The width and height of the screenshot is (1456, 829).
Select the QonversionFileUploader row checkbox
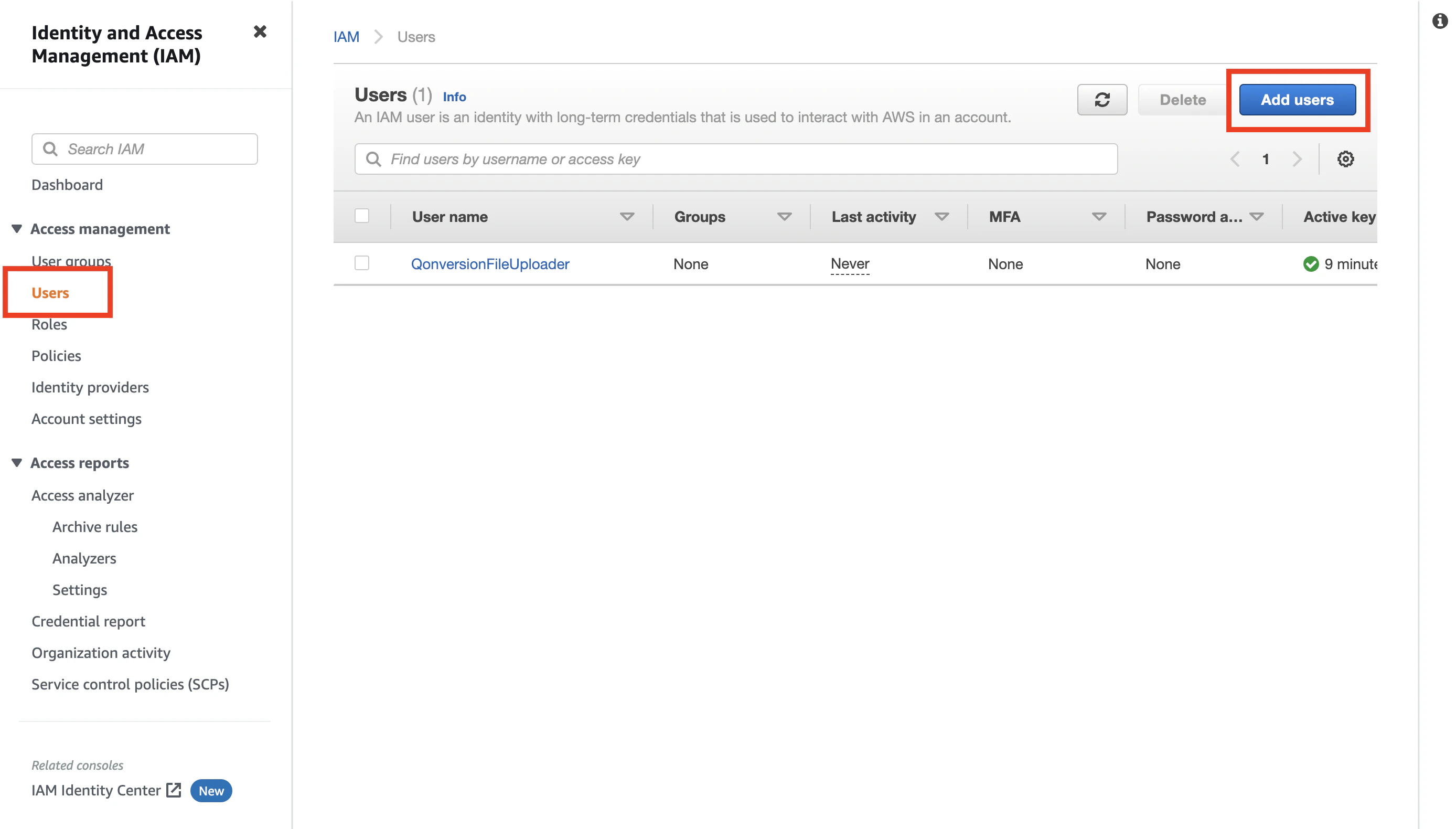362,263
